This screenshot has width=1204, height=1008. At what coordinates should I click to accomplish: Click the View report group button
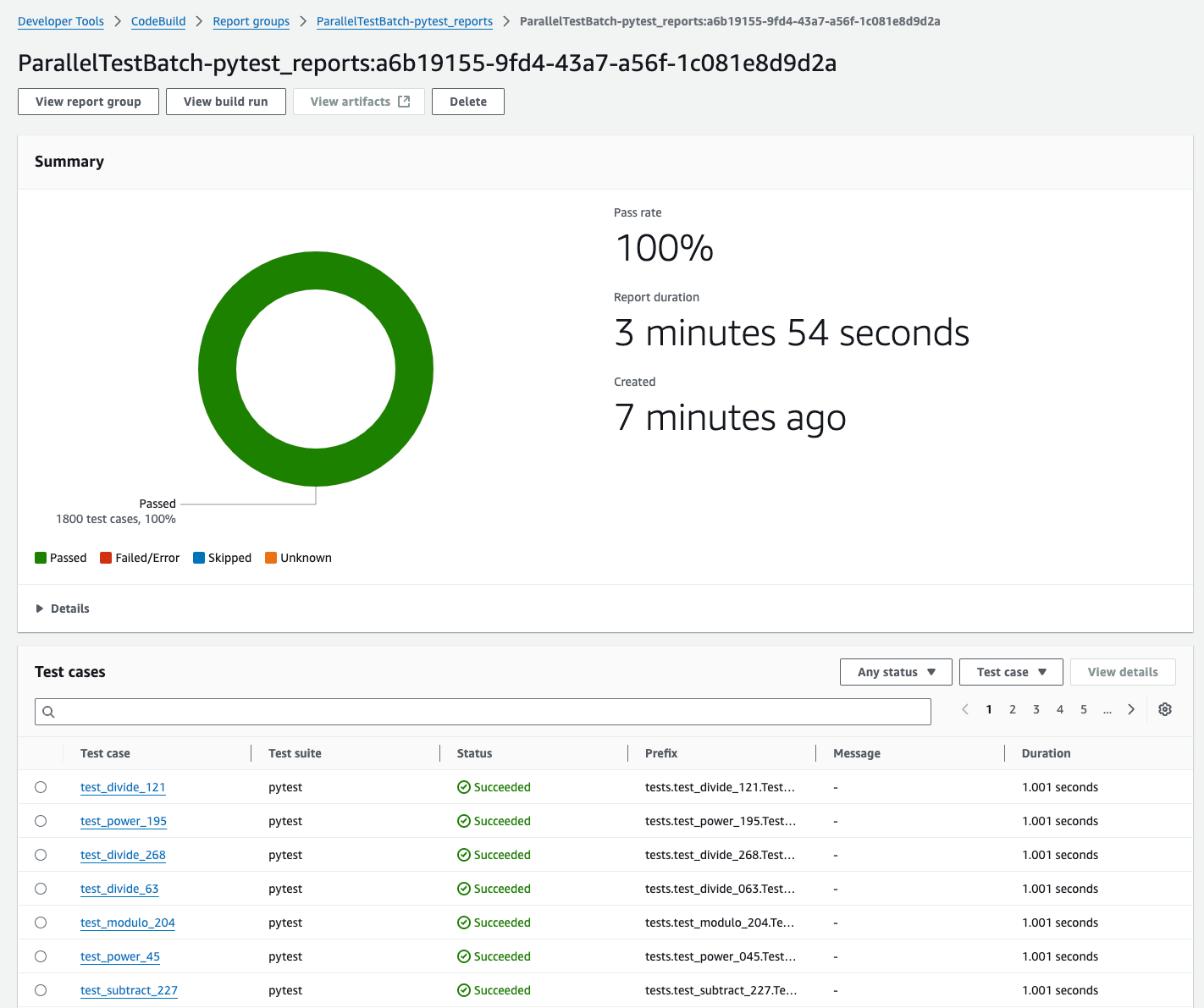(x=88, y=102)
